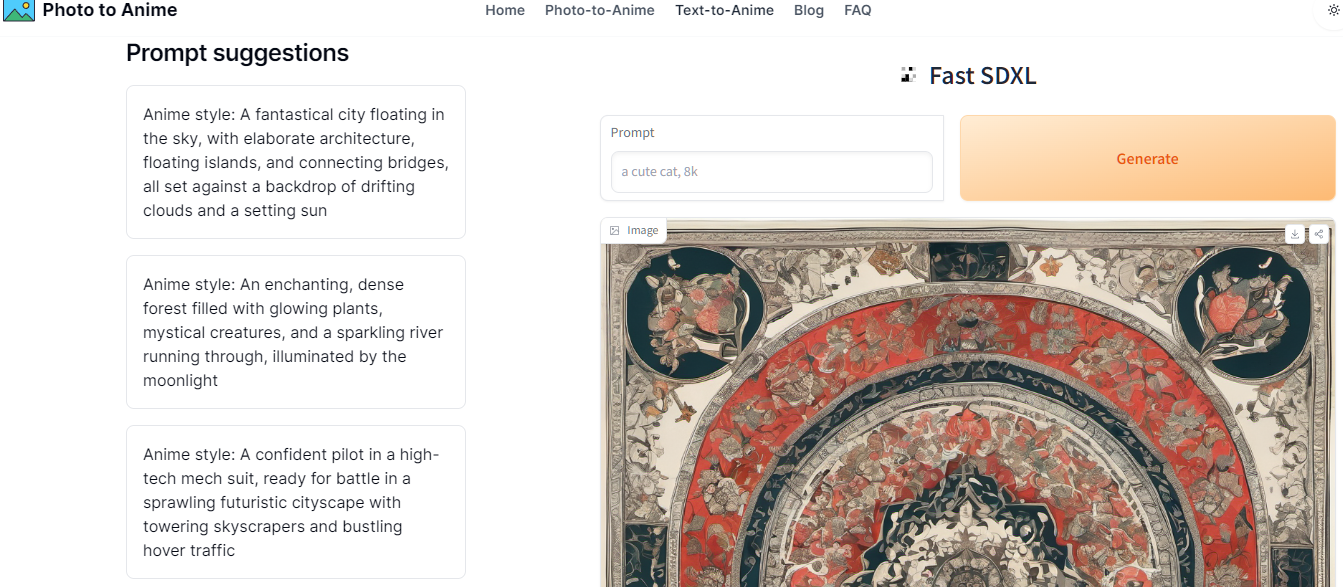
Task: Go to the Photo-to-Anime page
Action: coord(600,10)
